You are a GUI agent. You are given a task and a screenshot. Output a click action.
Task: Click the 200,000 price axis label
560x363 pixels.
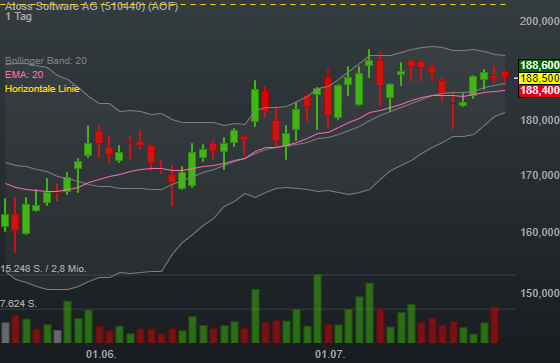tap(540, 21)
